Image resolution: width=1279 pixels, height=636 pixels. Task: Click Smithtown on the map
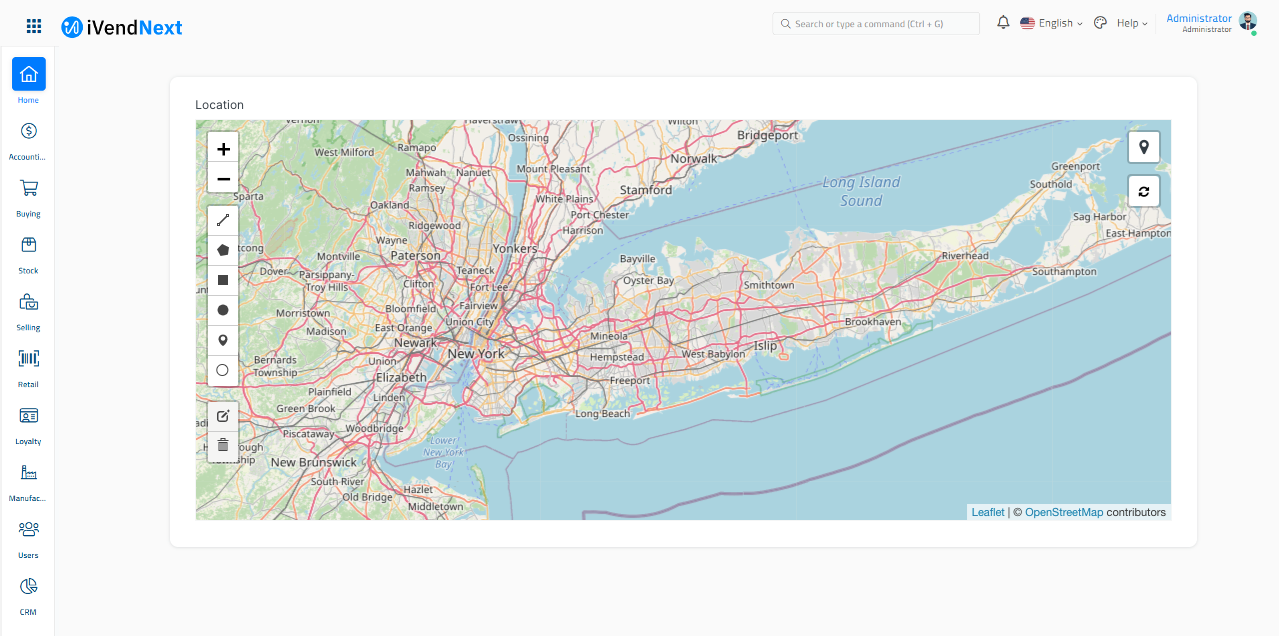[769, 285]
